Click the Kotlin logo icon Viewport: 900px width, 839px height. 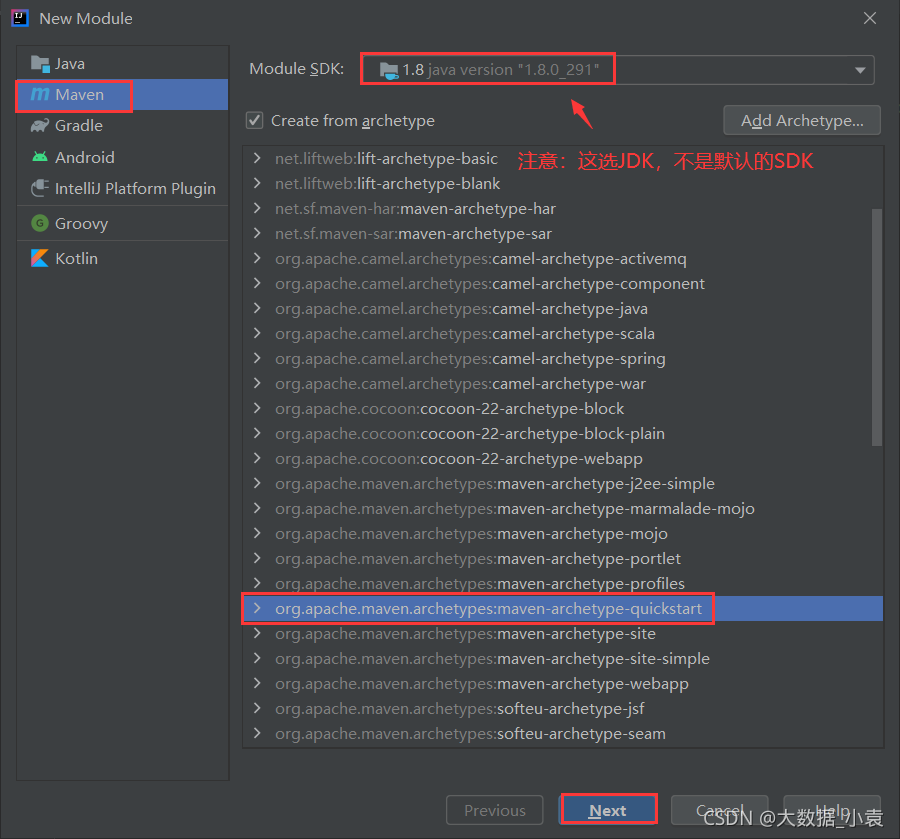40,258
